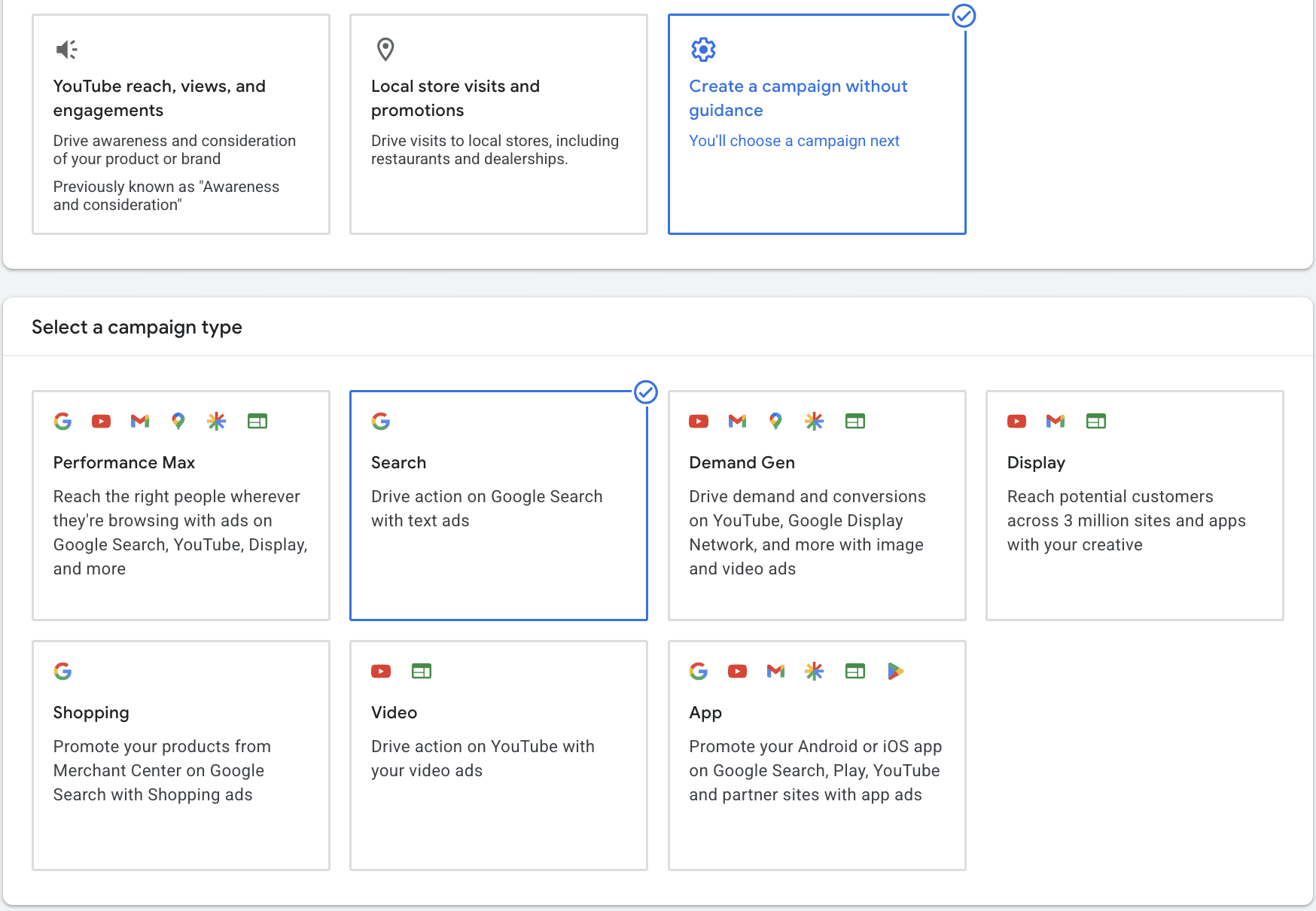Click the megaphone icon on YouTube reach card

[67, 50]
